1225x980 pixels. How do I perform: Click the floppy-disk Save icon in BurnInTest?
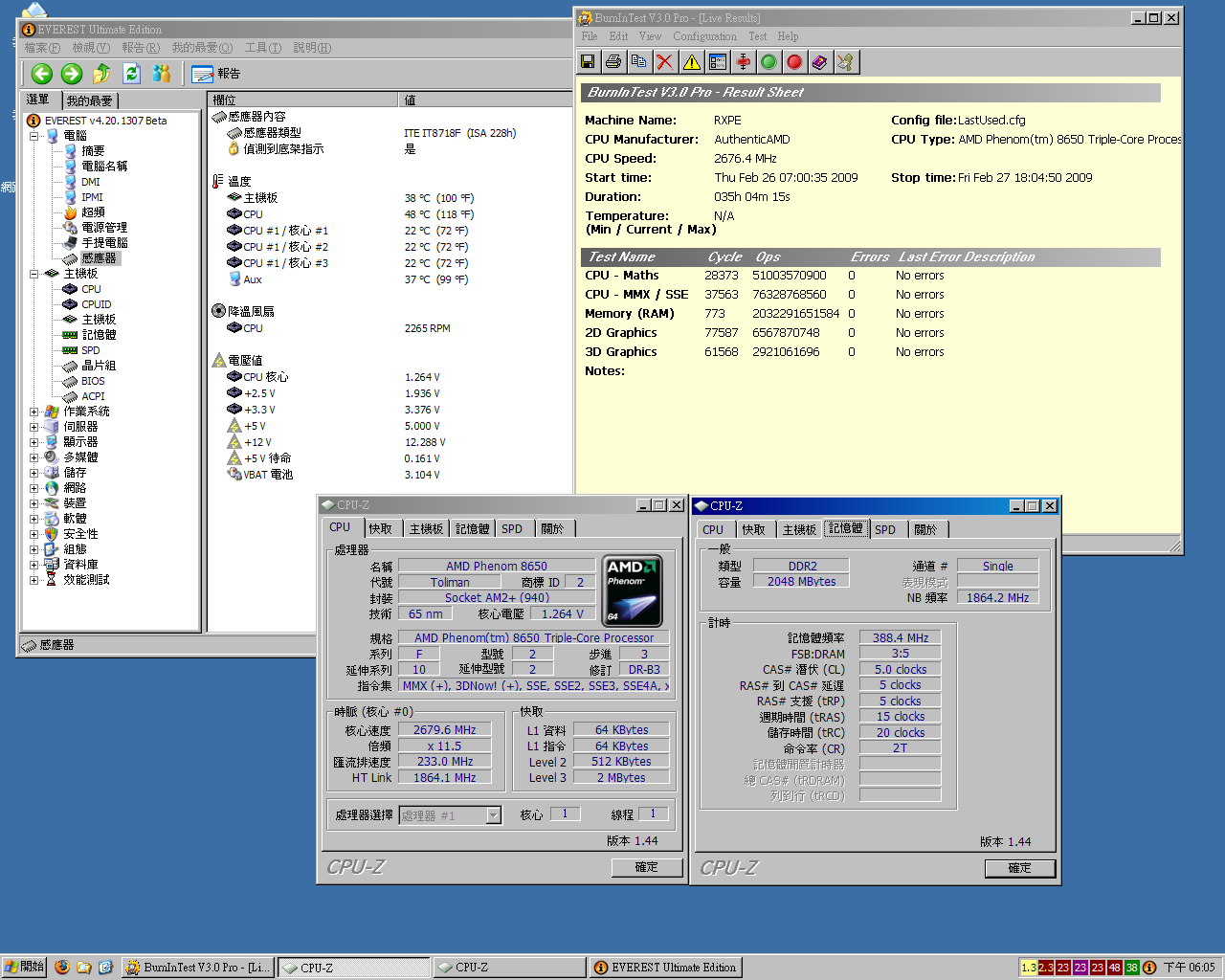[x=589, y=62]
